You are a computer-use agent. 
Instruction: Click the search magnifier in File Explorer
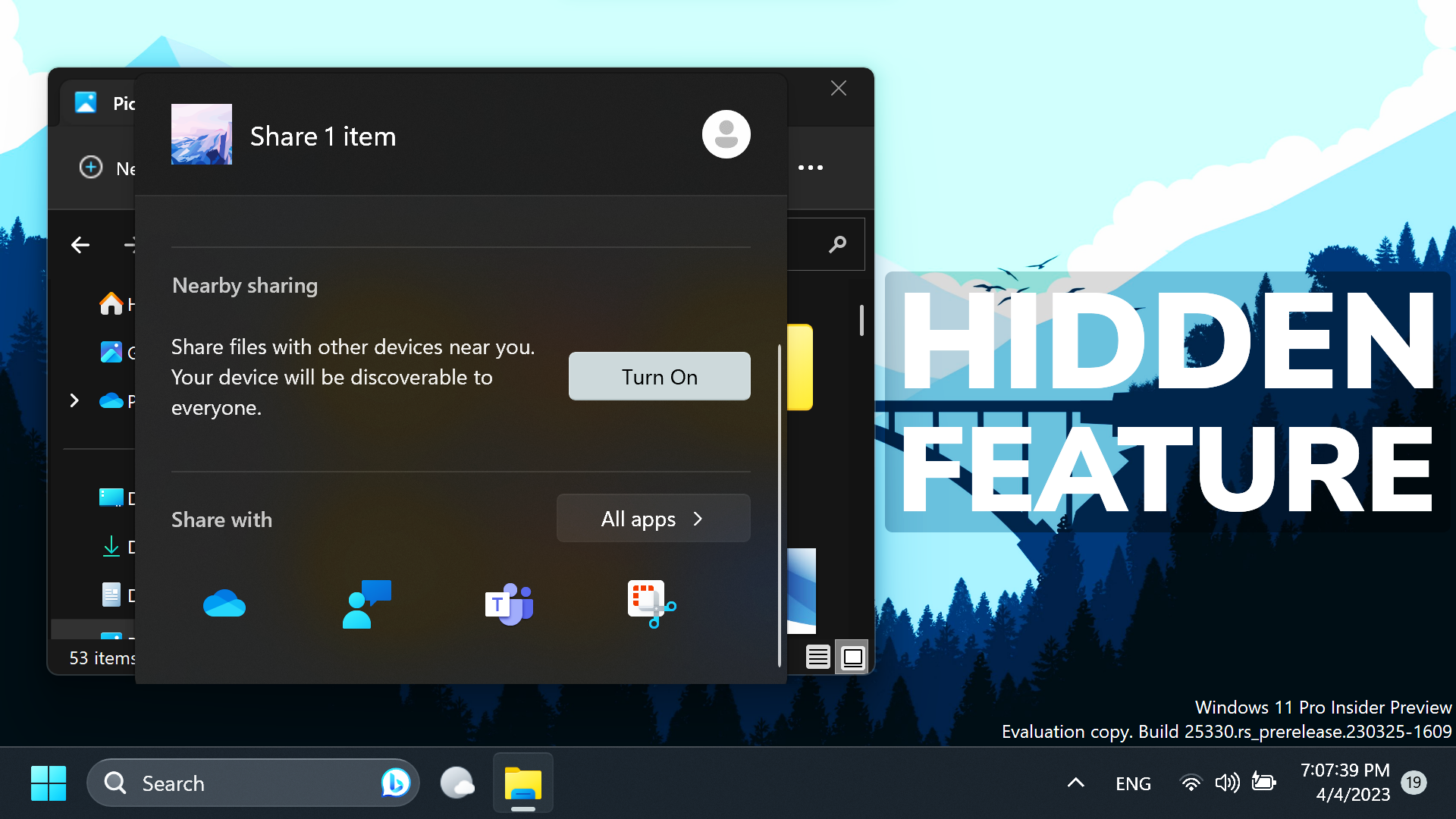pos(837,244)
